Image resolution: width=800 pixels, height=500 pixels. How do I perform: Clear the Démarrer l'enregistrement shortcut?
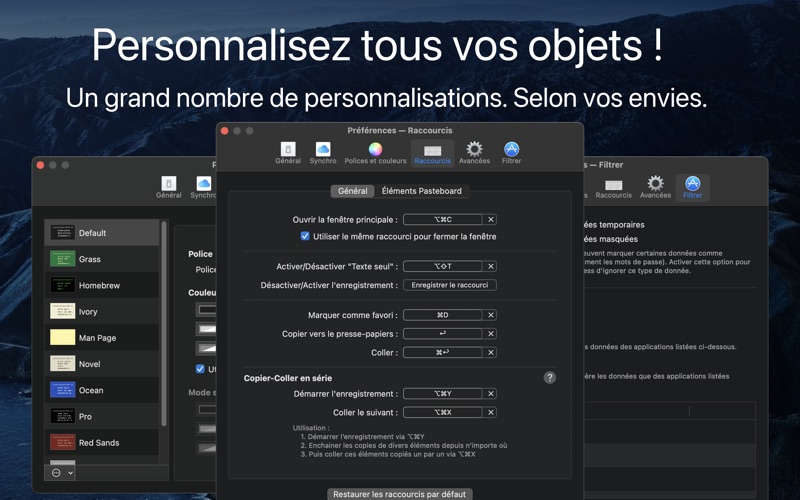(x=490, y=394)
